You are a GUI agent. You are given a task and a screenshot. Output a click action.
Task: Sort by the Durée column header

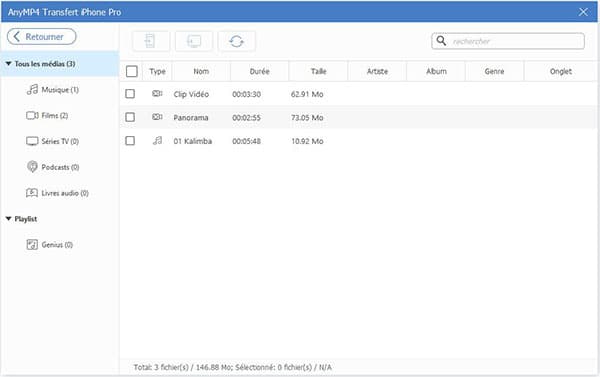click(259, 71)
